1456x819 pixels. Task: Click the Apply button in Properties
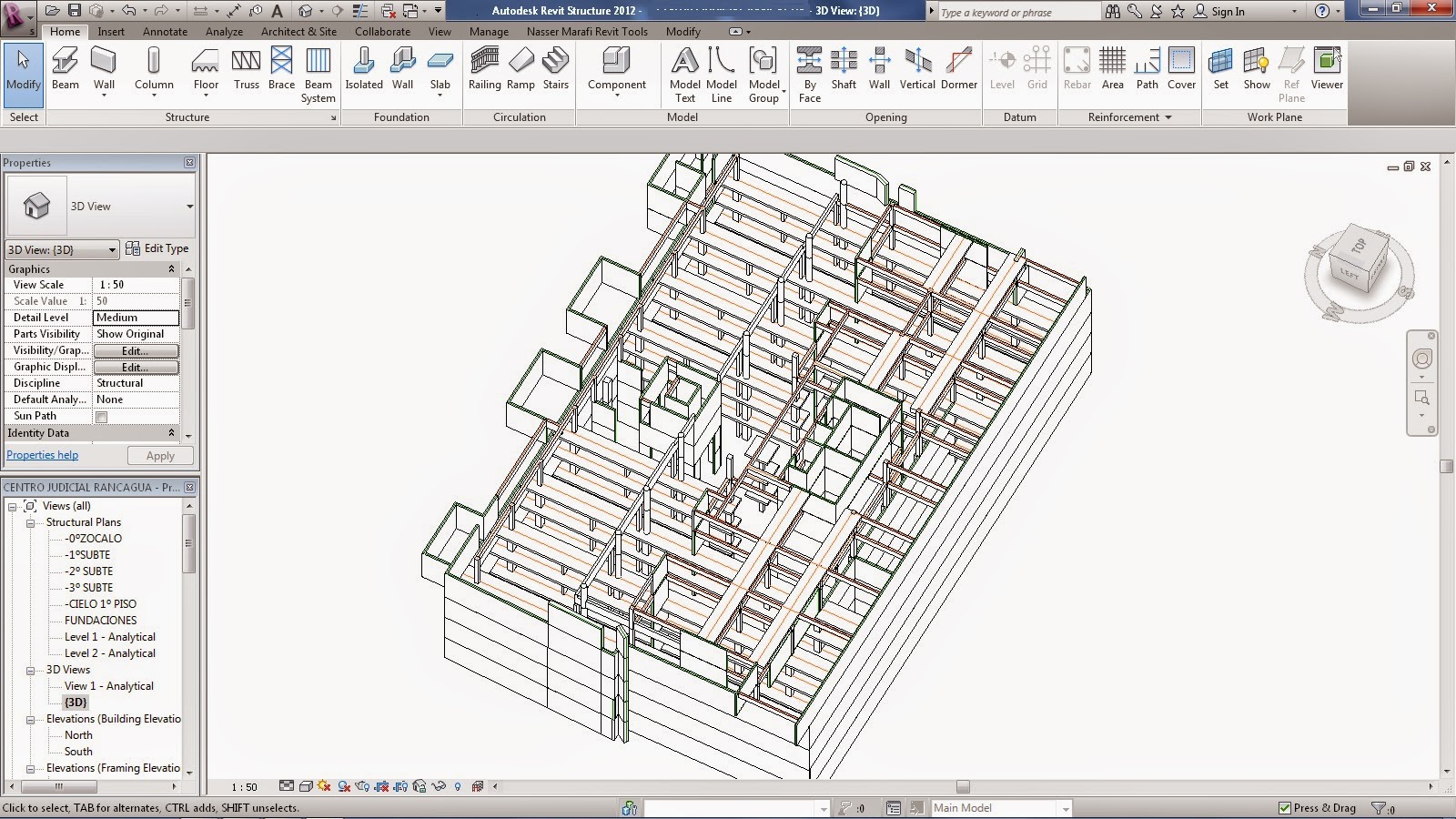pos(159,455)
